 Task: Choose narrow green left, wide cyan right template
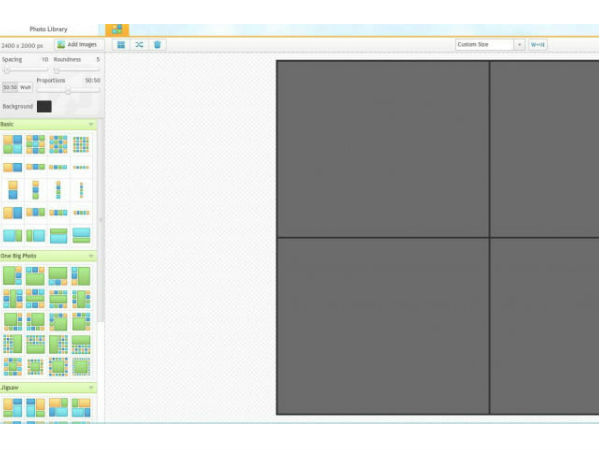tap(36, 235)
